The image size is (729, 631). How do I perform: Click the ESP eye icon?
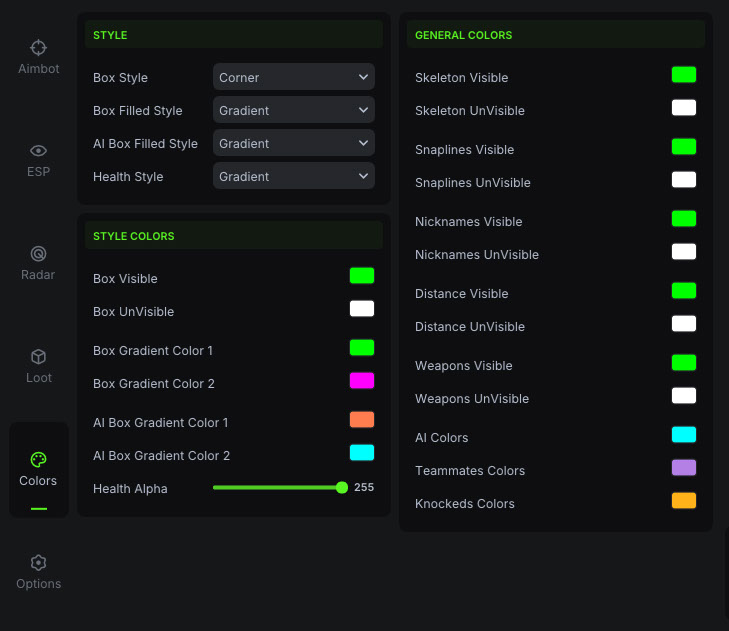(38, 151)
